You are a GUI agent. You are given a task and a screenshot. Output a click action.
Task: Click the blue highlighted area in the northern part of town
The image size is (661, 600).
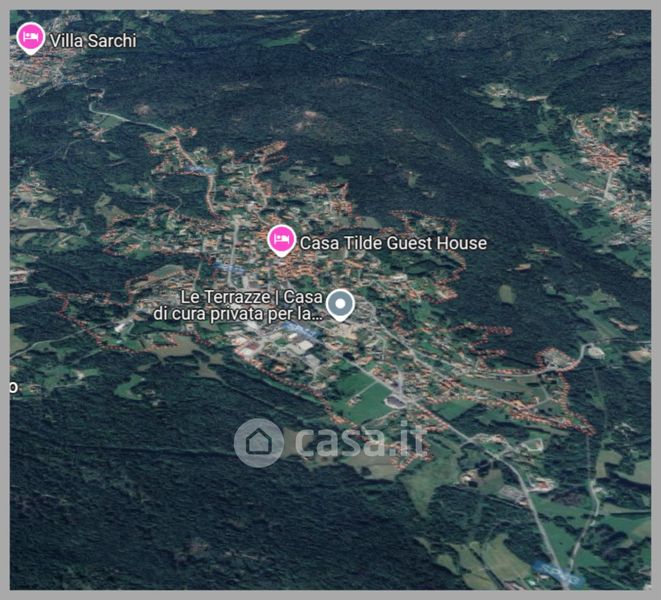pos(202,170)
